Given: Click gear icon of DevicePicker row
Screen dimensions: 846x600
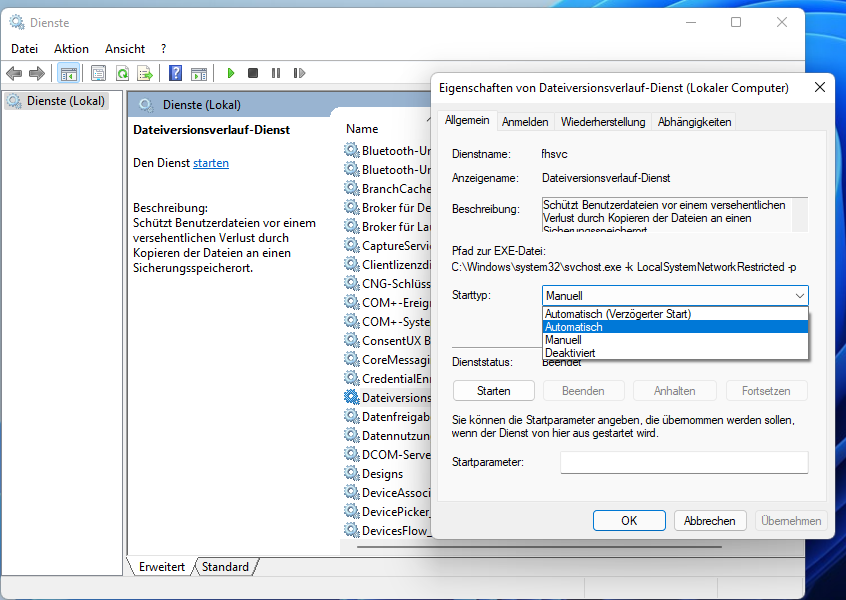Looking at the screenshot, I should pyautogui.click(x=352, y=511).
